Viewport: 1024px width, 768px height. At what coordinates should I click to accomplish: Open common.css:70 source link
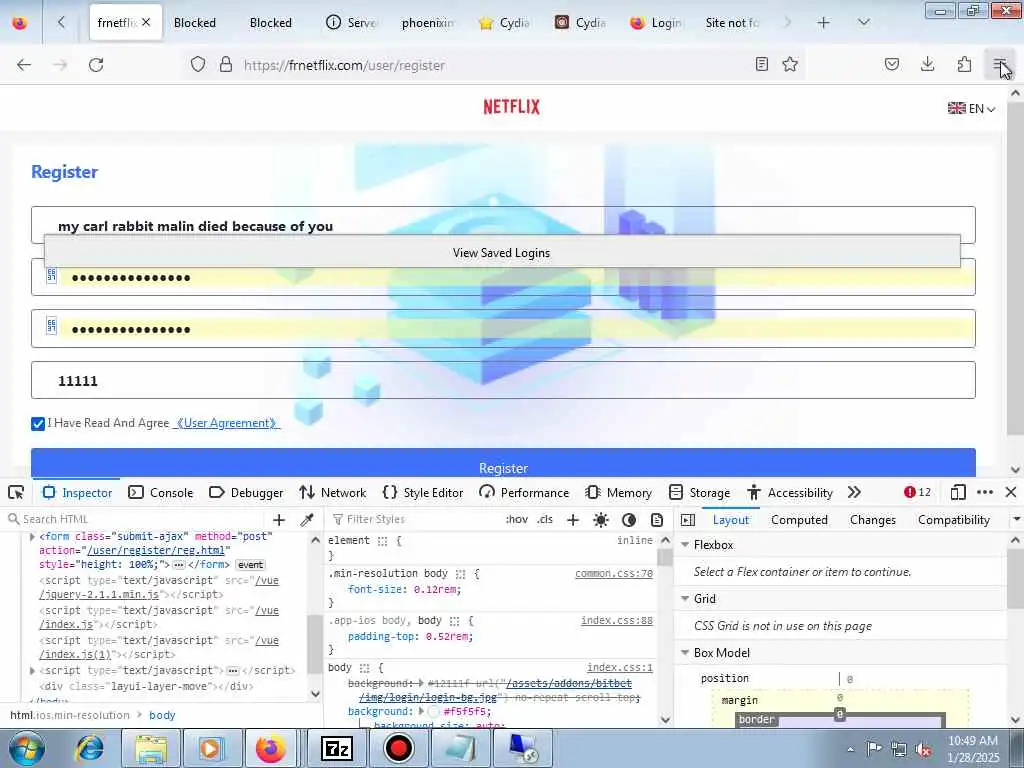(x=614, y=573)
